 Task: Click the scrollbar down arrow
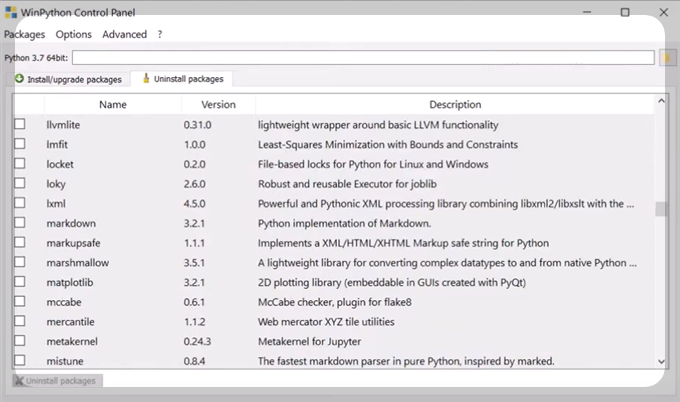click(x=661, y=361)
